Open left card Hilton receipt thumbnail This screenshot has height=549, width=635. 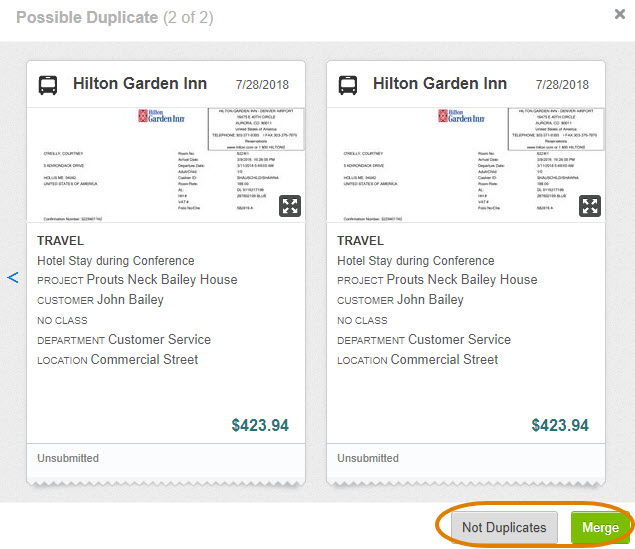(166, 165)
